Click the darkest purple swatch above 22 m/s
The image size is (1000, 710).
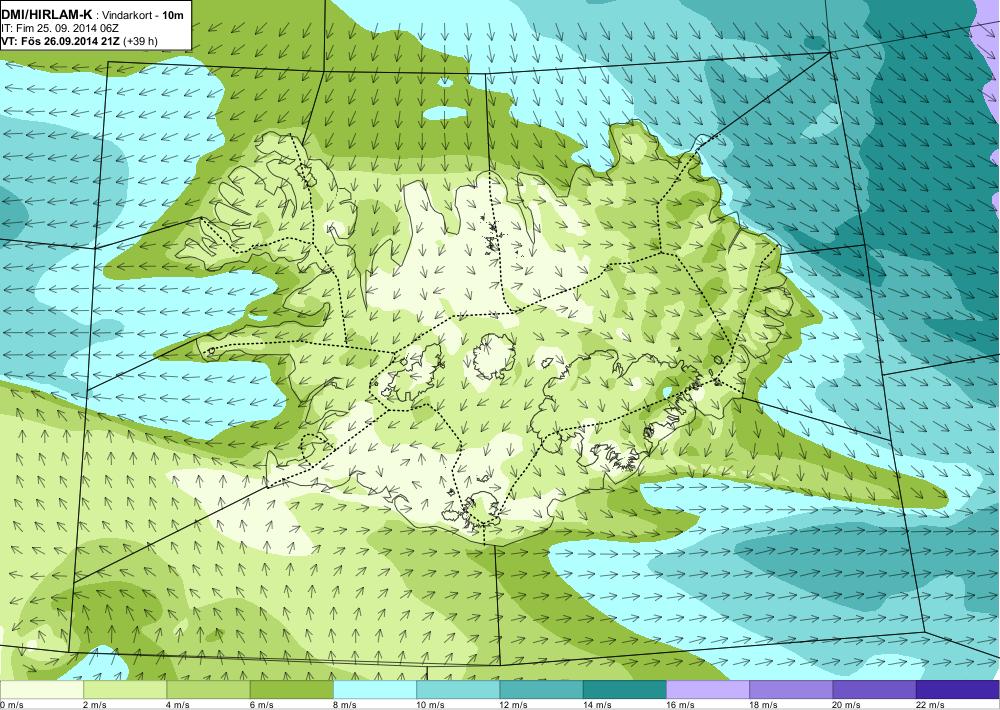click(957, 690)
